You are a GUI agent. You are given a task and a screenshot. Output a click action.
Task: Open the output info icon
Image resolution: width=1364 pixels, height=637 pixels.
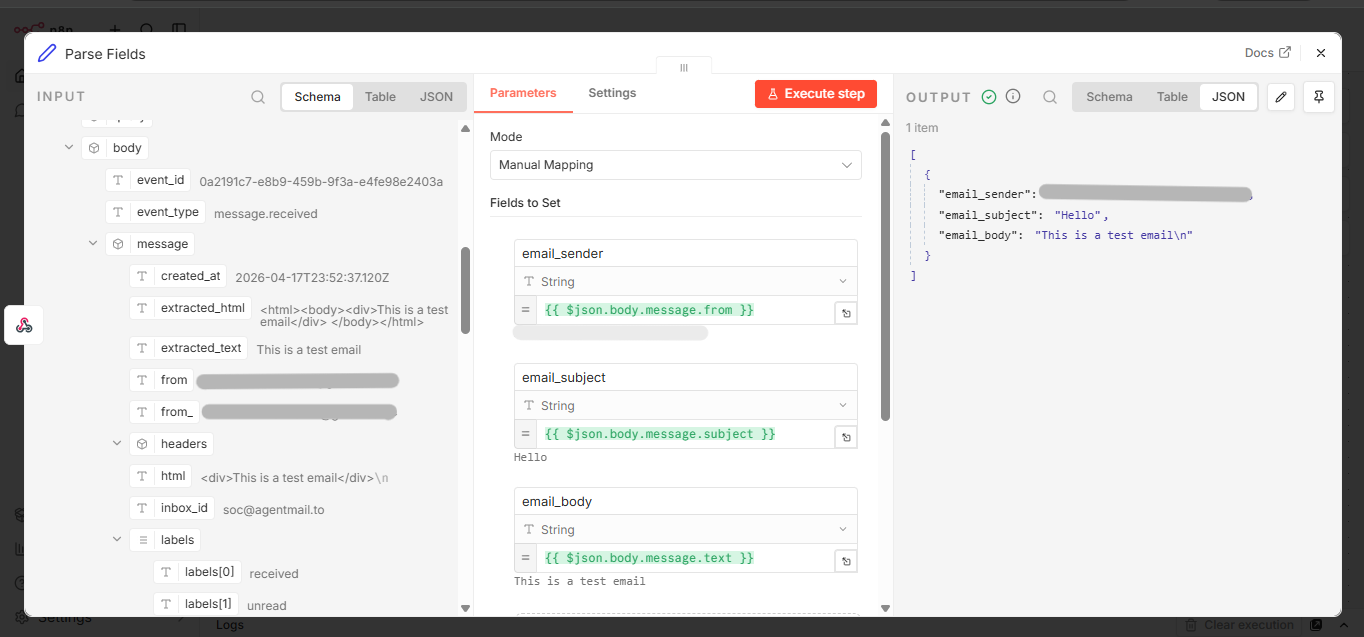coord(1013,97)
